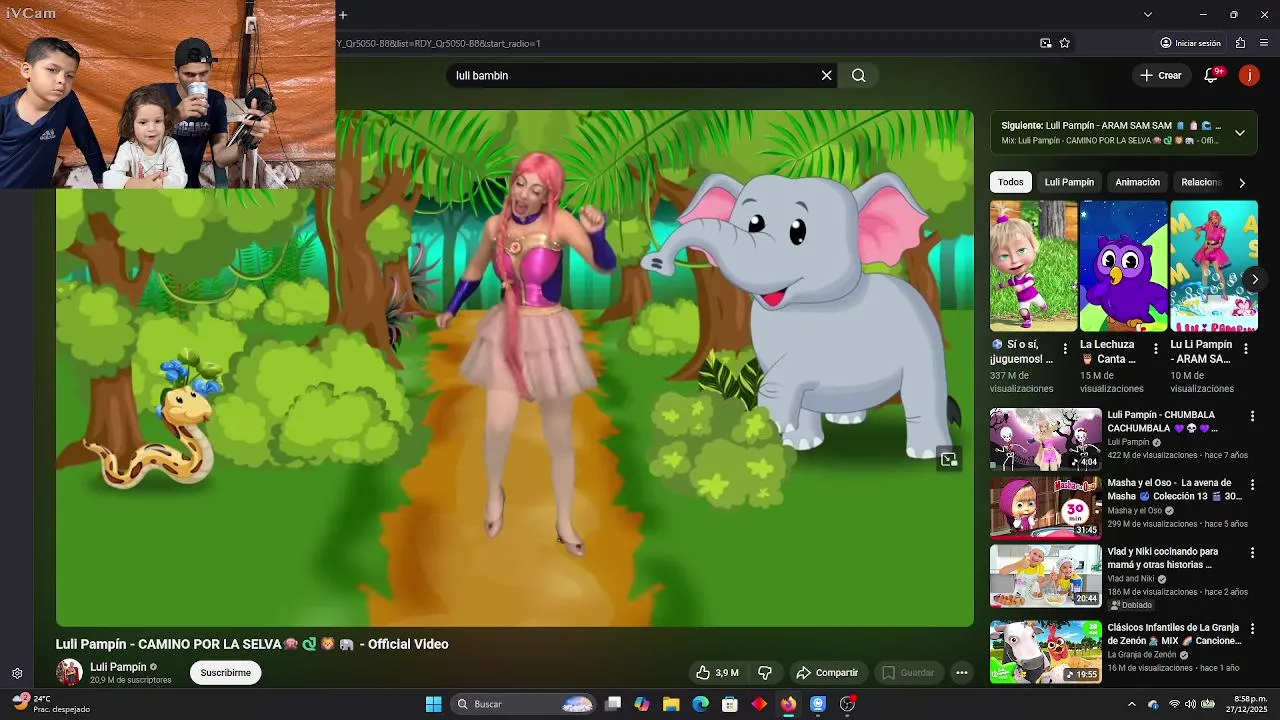This screenshot has height=720, width=1280.
Task: Open Microsoft Store from the taskbar
Action: (730, 704)
